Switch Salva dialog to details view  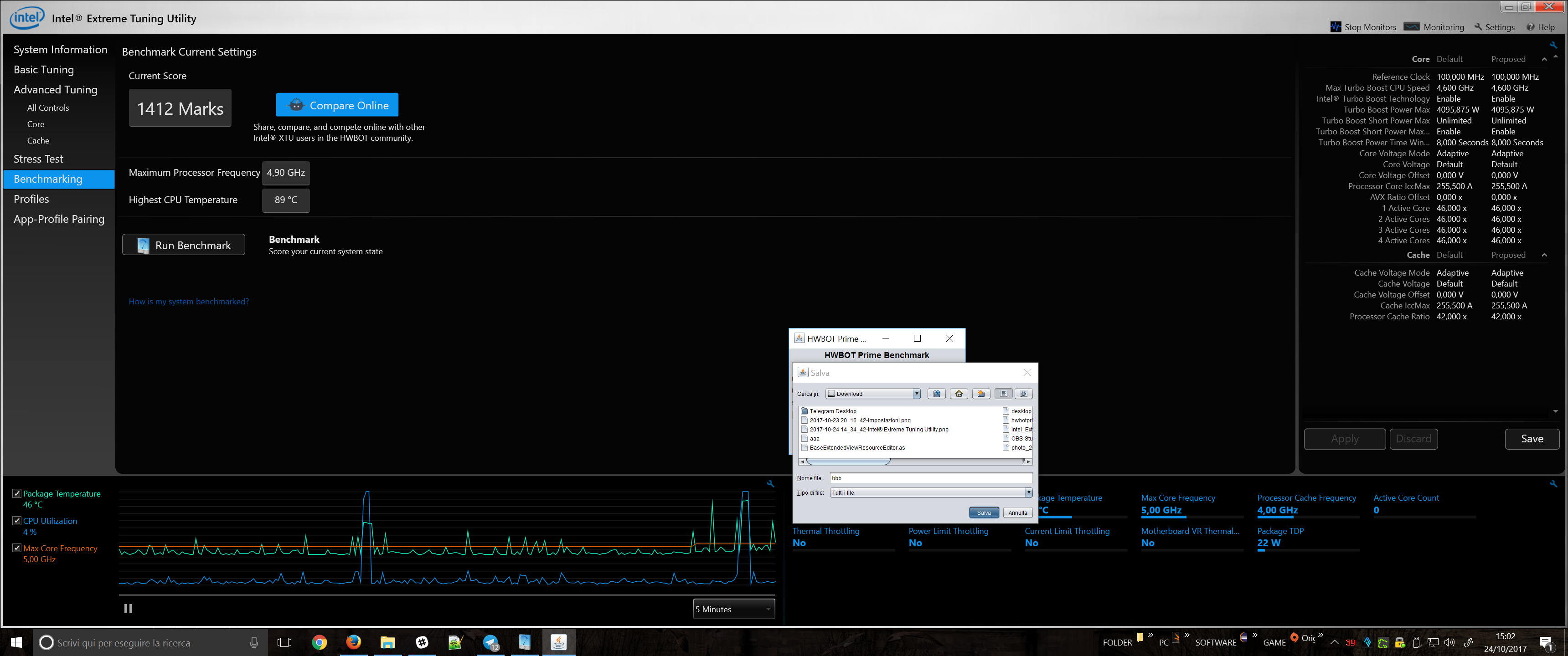coord(1023,394)
